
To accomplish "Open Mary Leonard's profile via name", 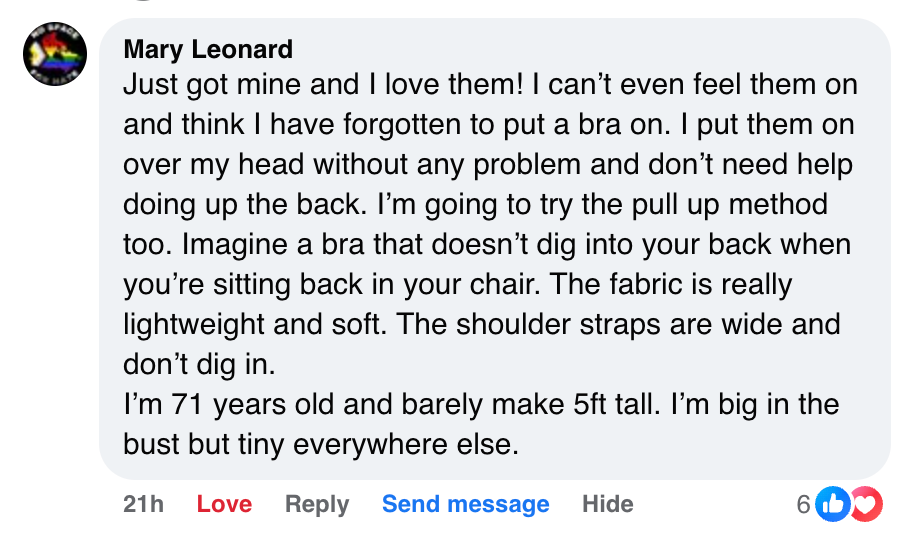I will 208,49.
